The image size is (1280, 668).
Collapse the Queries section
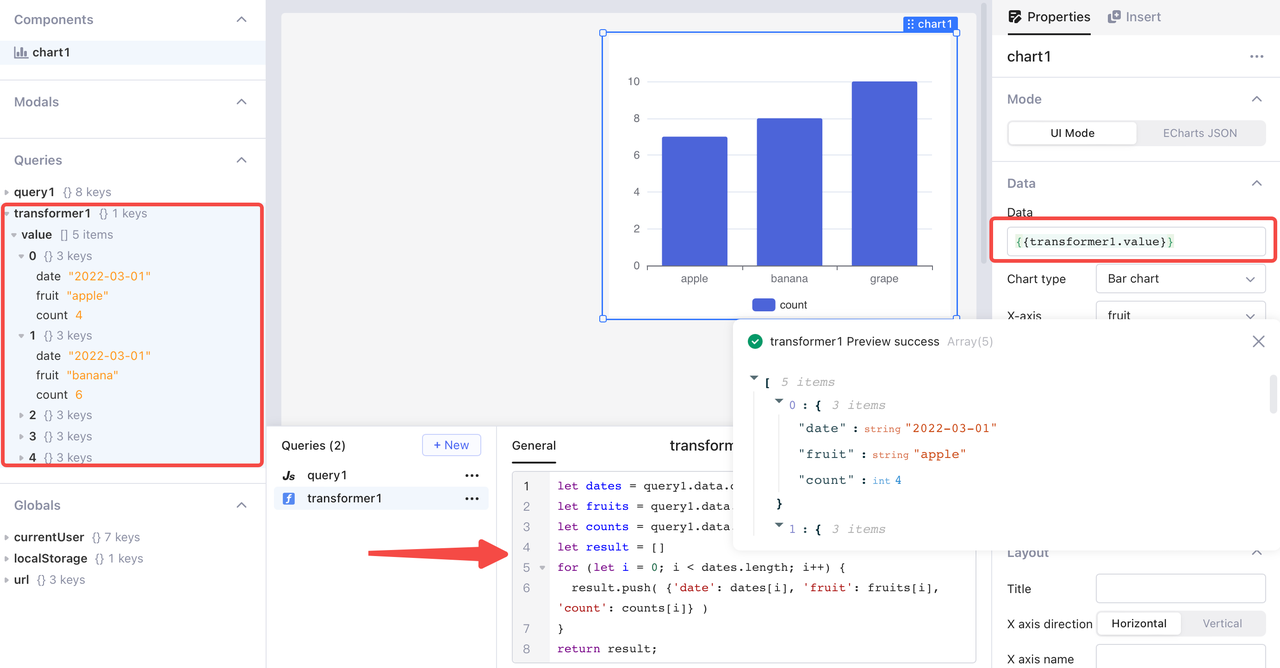pos(241,160)
